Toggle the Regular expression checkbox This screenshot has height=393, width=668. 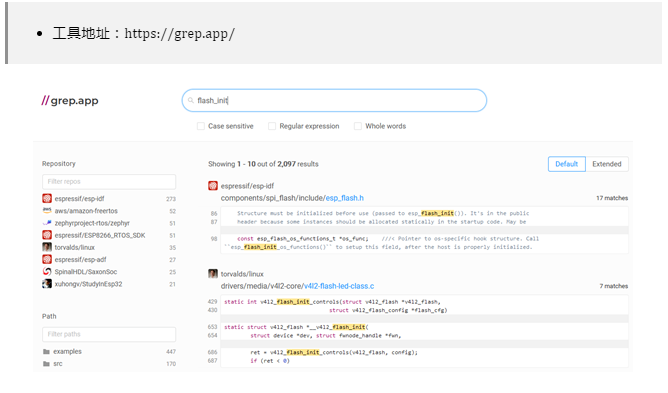(272, 126)
